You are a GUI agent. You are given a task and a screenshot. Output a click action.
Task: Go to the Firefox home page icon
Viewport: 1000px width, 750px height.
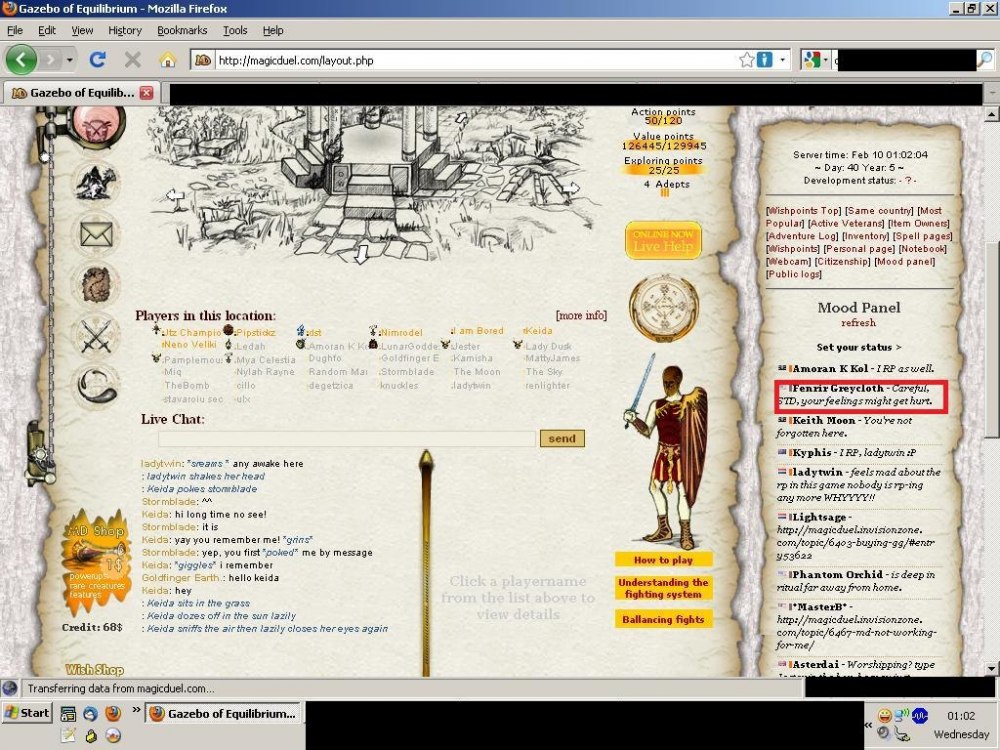coord(167,60)
